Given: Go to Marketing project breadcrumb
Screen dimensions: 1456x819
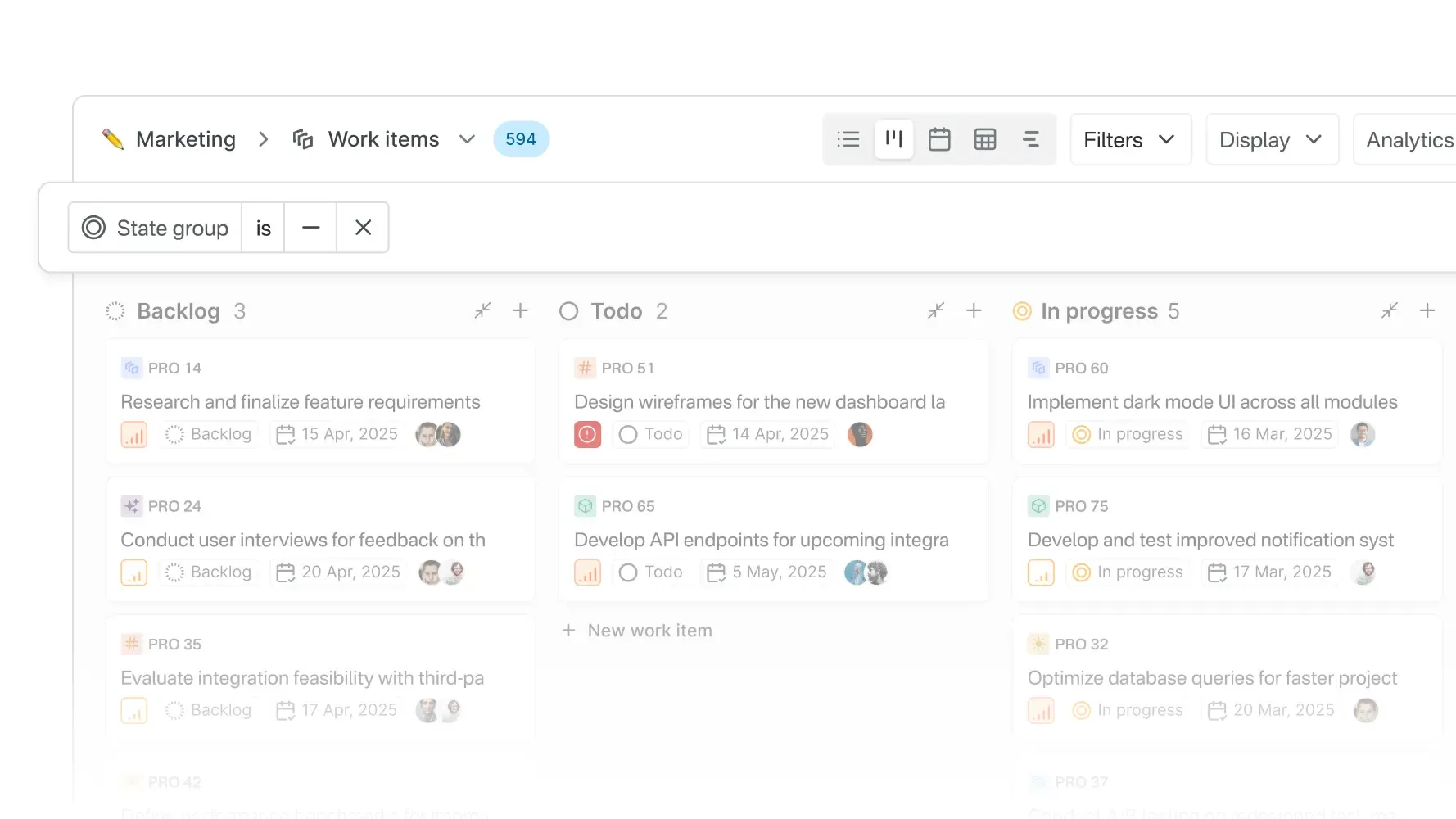Looking at the screenshot, I should point(185,139).
